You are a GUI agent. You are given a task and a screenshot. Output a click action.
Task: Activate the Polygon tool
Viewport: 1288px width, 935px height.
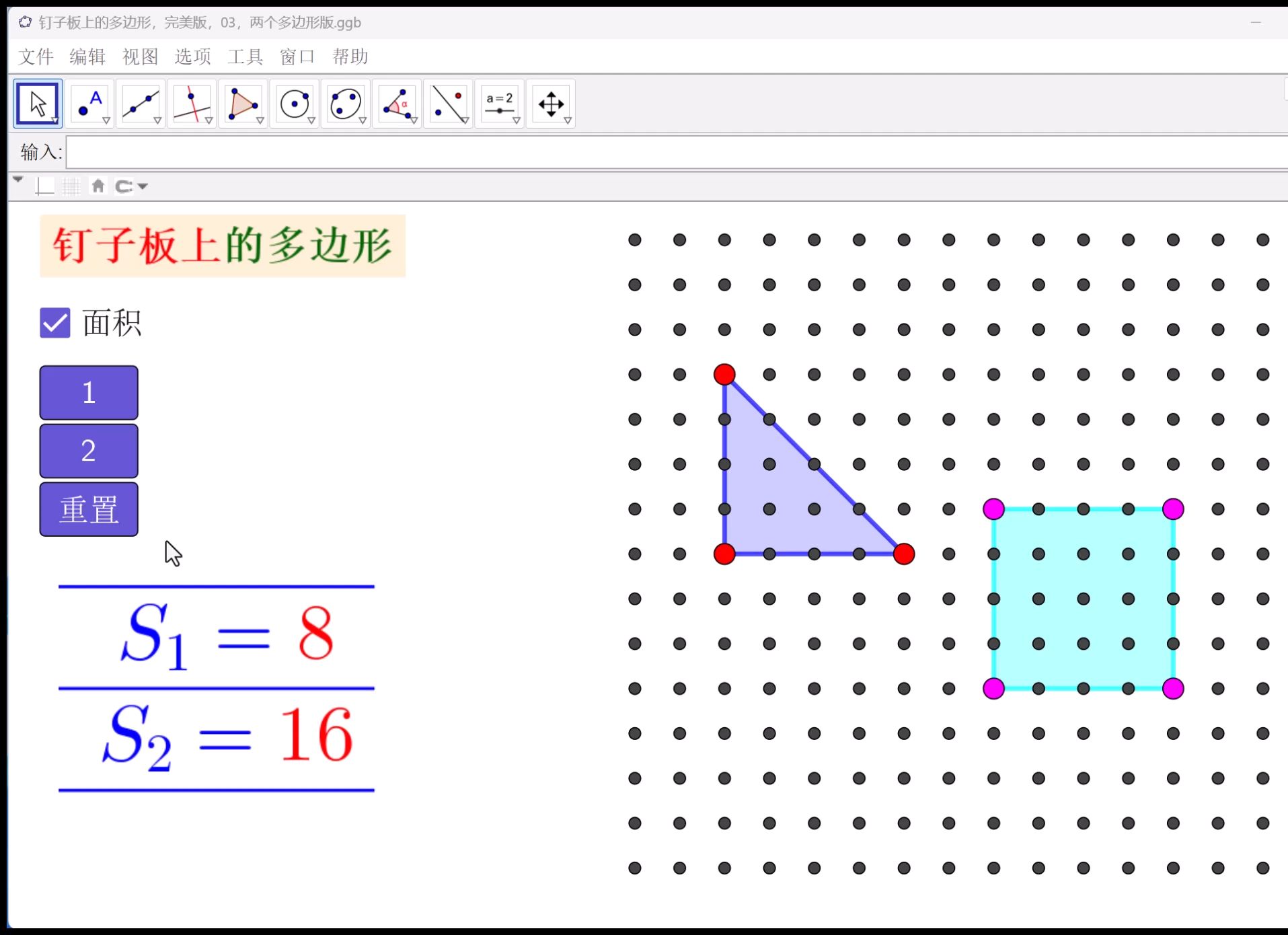pos(243,104)
